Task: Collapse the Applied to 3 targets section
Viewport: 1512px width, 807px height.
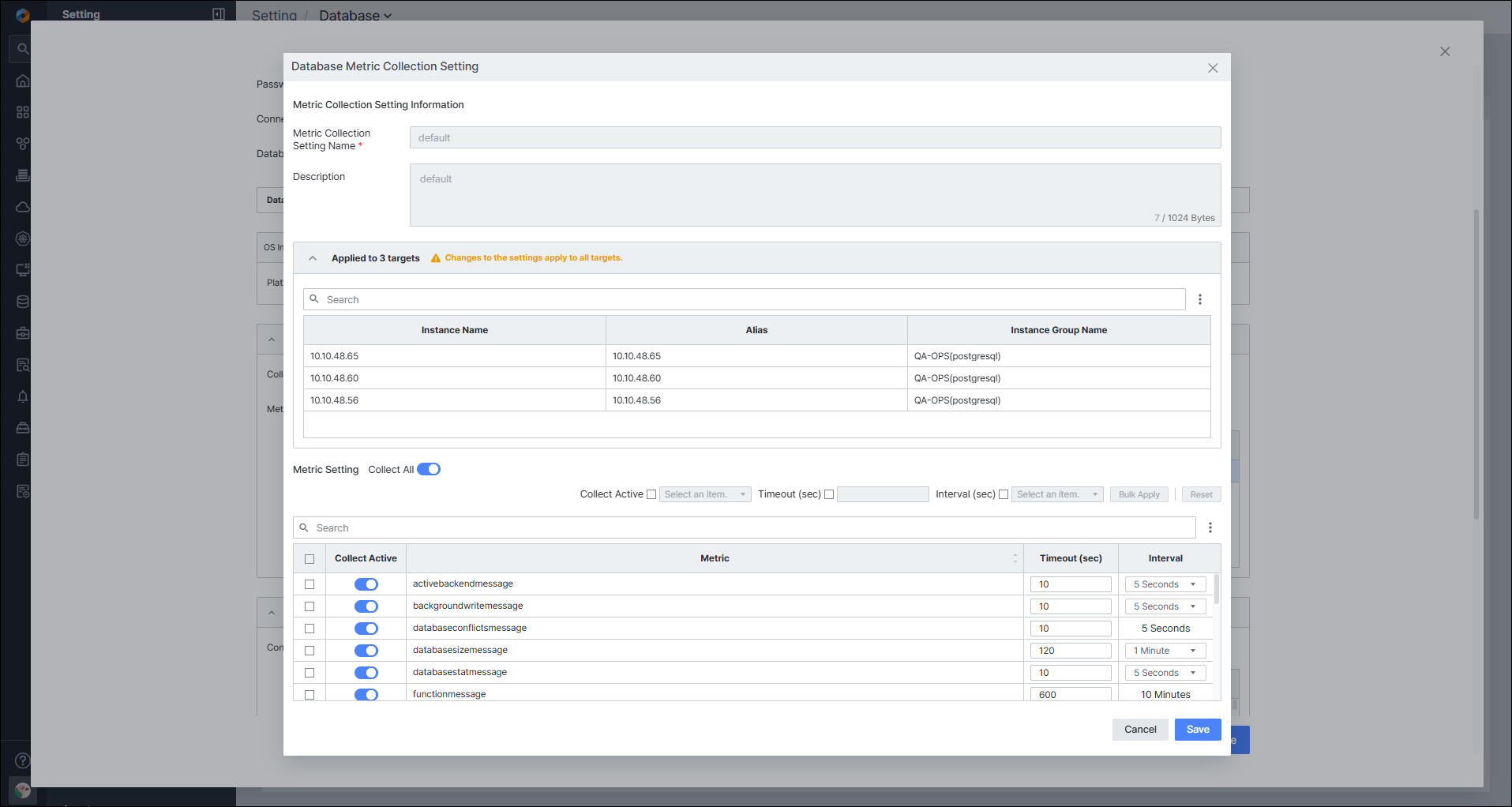Action: [x=313, y=258]
